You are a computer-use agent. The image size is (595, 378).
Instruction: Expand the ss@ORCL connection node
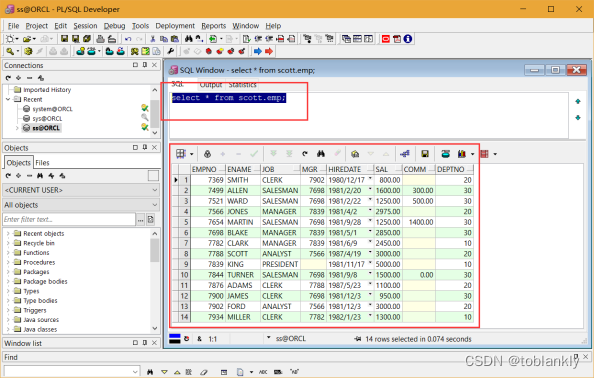coord(17,128)
